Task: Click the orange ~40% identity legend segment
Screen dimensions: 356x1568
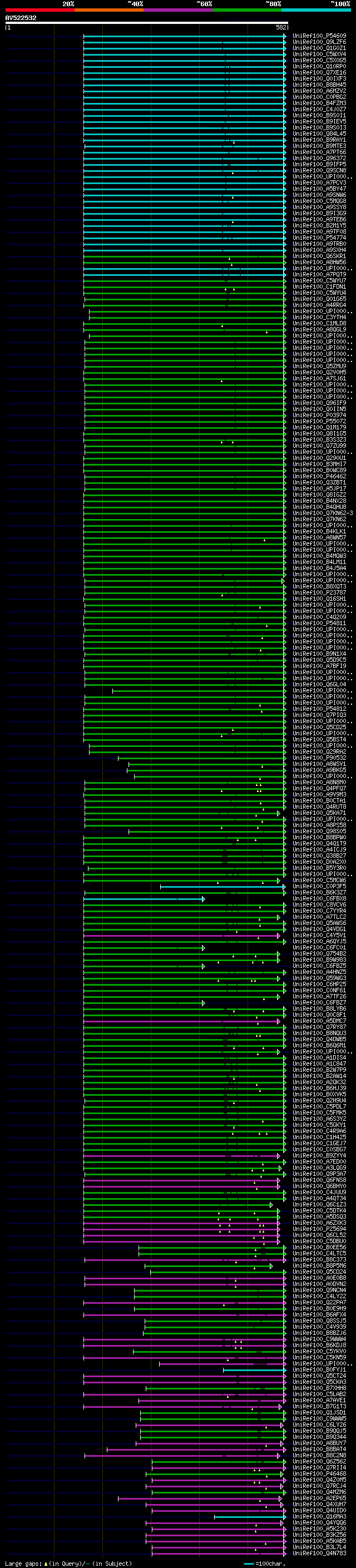Action: tap(108, 10)
